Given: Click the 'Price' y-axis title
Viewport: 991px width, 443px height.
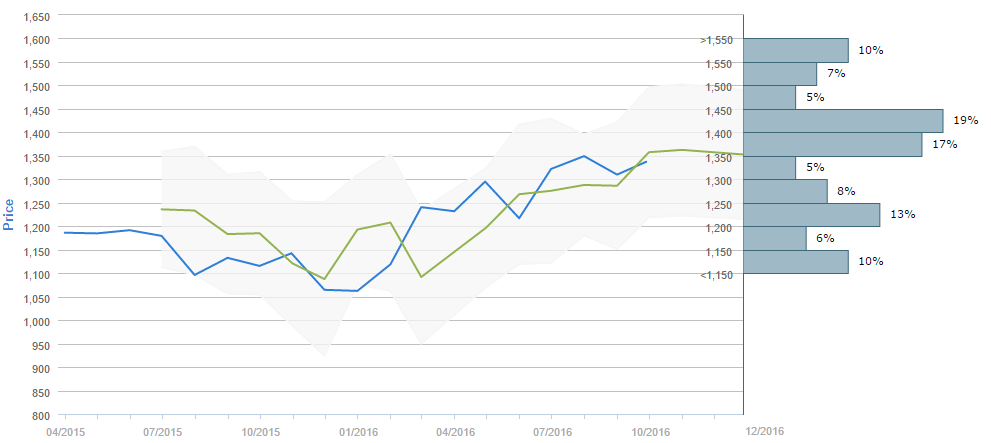Looking at the screenshot, I should click(9, 213).
